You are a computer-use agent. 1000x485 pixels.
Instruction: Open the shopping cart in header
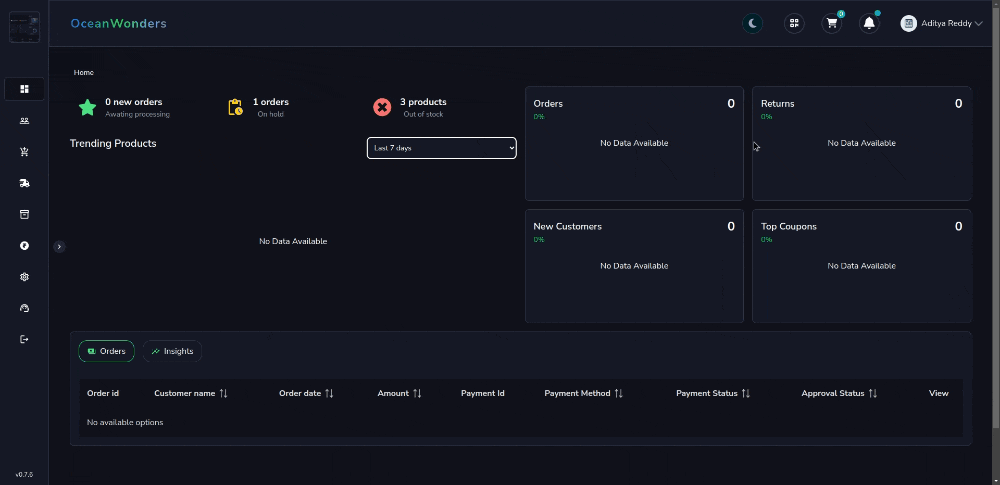point(831,23)
